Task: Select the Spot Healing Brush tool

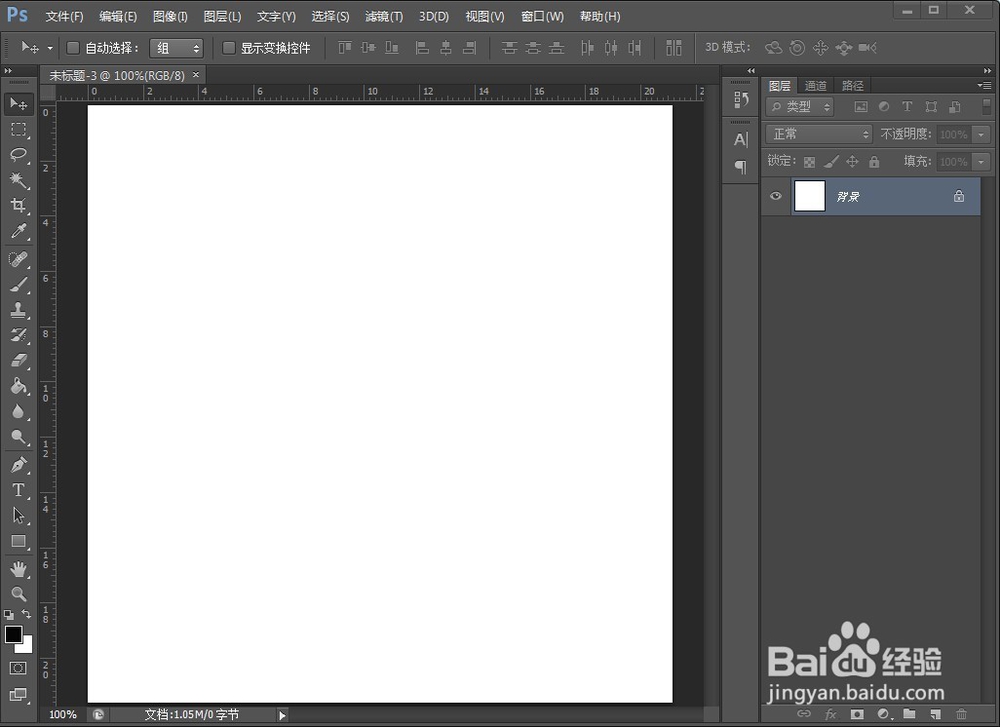Action: [x=18, y=259]
